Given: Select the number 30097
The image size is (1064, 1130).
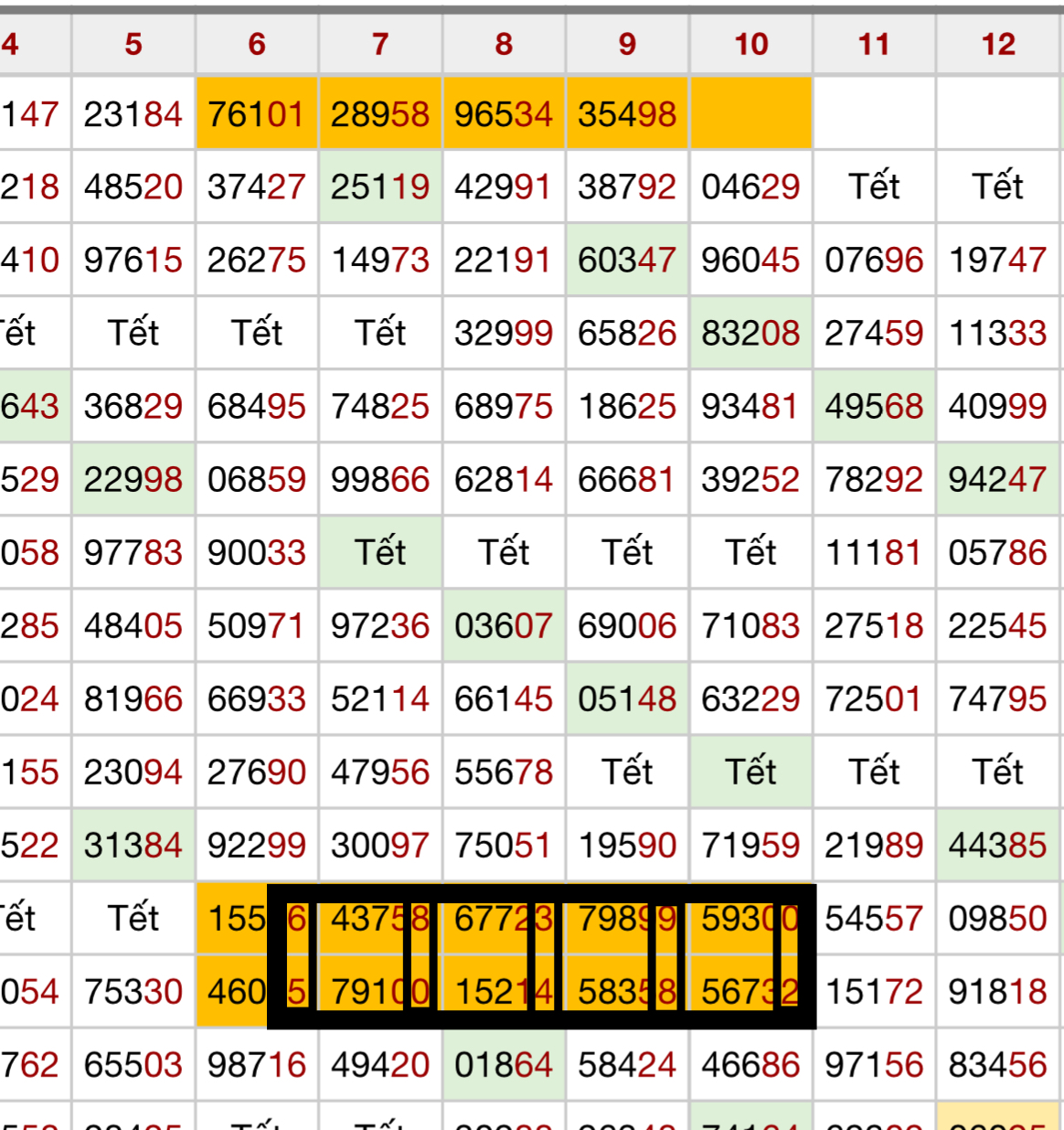Looking at the screenshot, I should pos(380,845).
